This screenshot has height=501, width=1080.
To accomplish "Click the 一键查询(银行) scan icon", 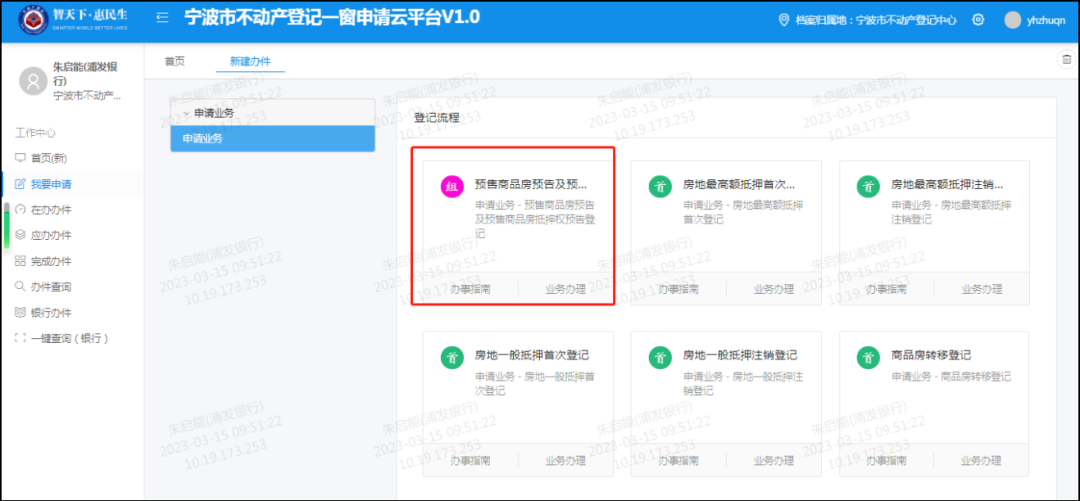I will [20, 338].
